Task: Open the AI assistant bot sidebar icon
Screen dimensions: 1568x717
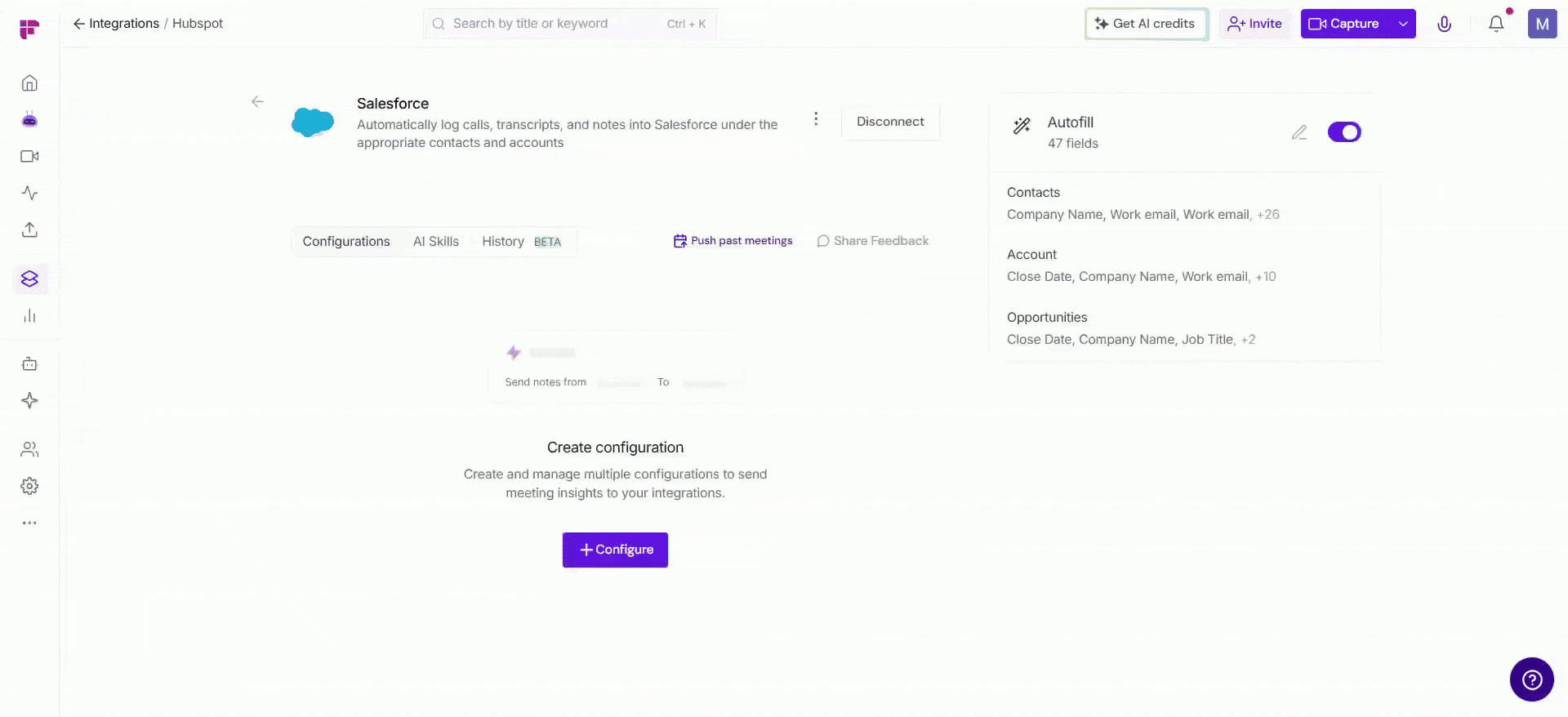Action: pos(29,120)
